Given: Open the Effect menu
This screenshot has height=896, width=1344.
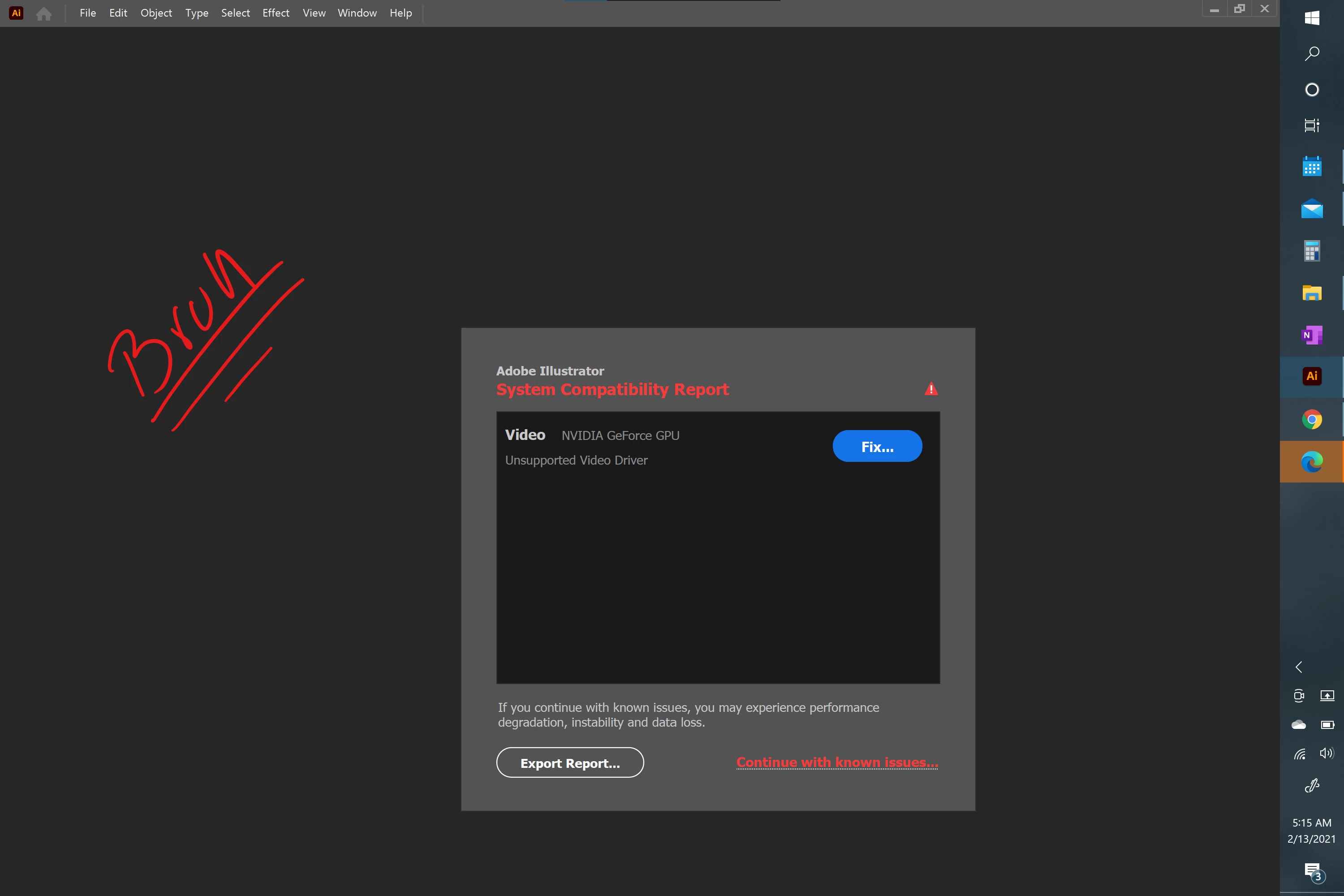Looking at the screenshot, I should point(276,13).
